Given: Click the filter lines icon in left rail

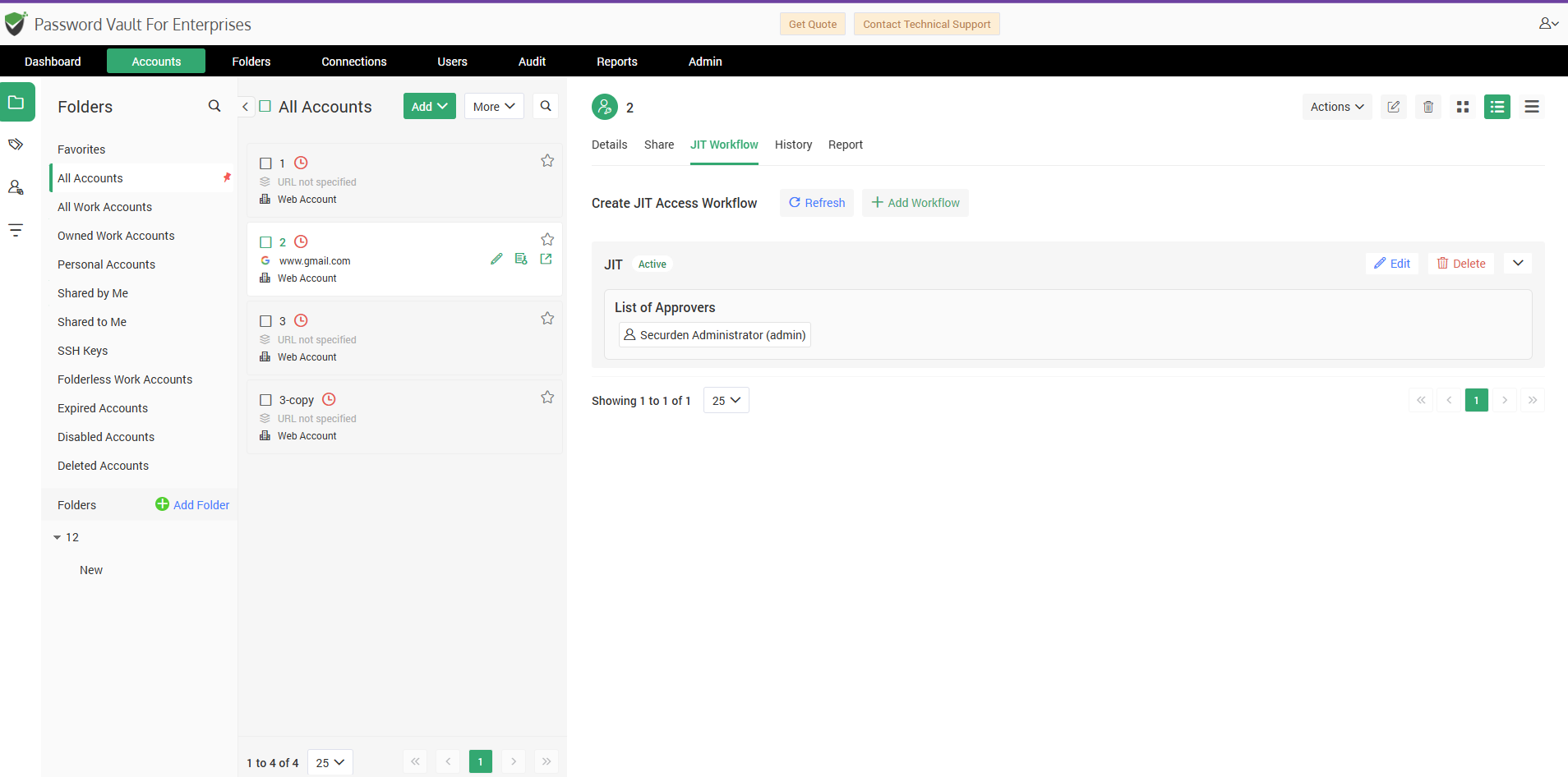Looking at the screenshot, I should pyautogui.click(x=16, y=230).
